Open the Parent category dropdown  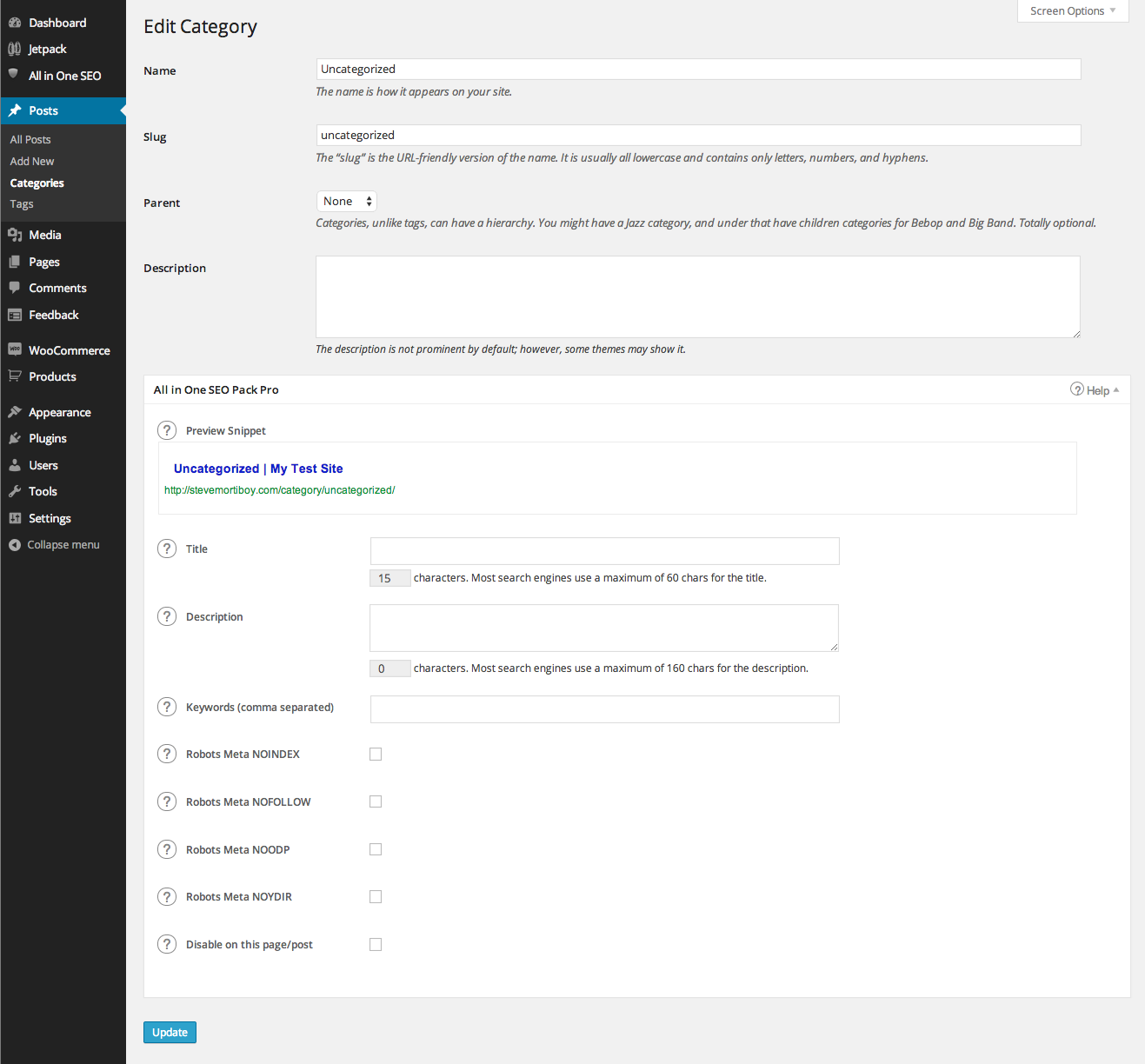(346, 202)
